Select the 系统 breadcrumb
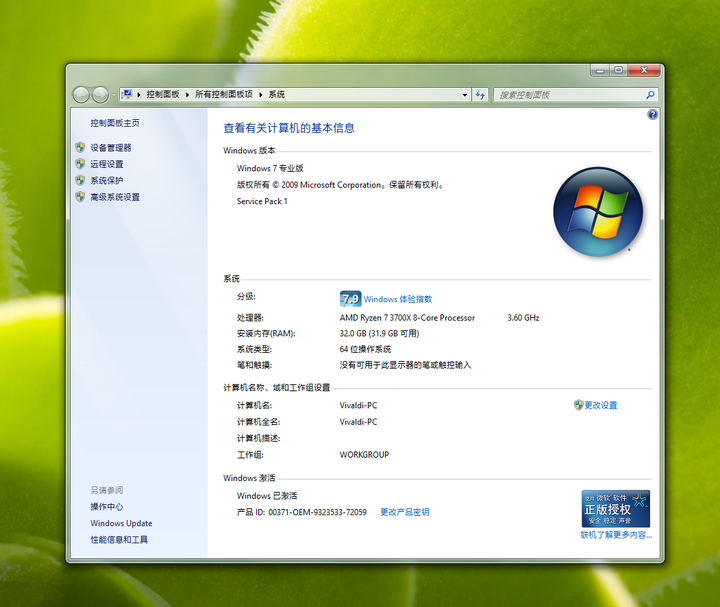 click(276, 94)
